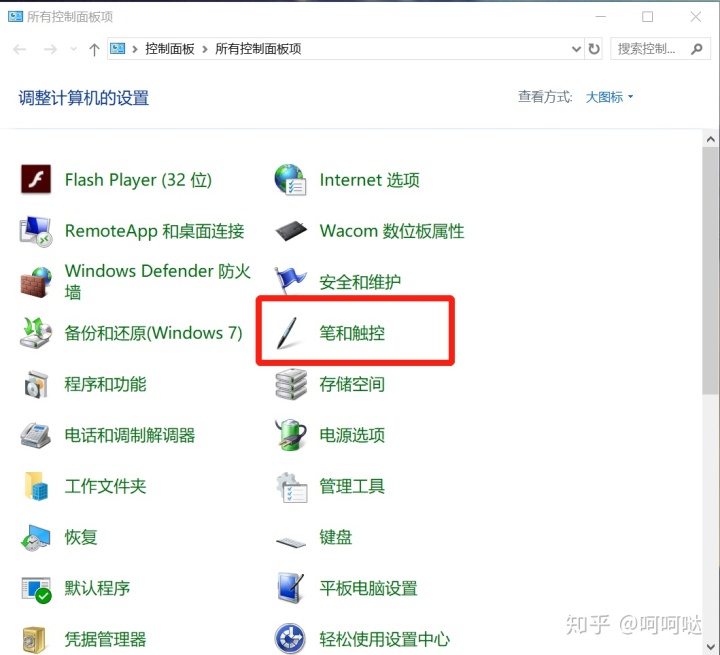Image resolution: width=720 pixels, height=655 pixels.
Task: Go up one level with up arrow
Action: coord(94,49)
